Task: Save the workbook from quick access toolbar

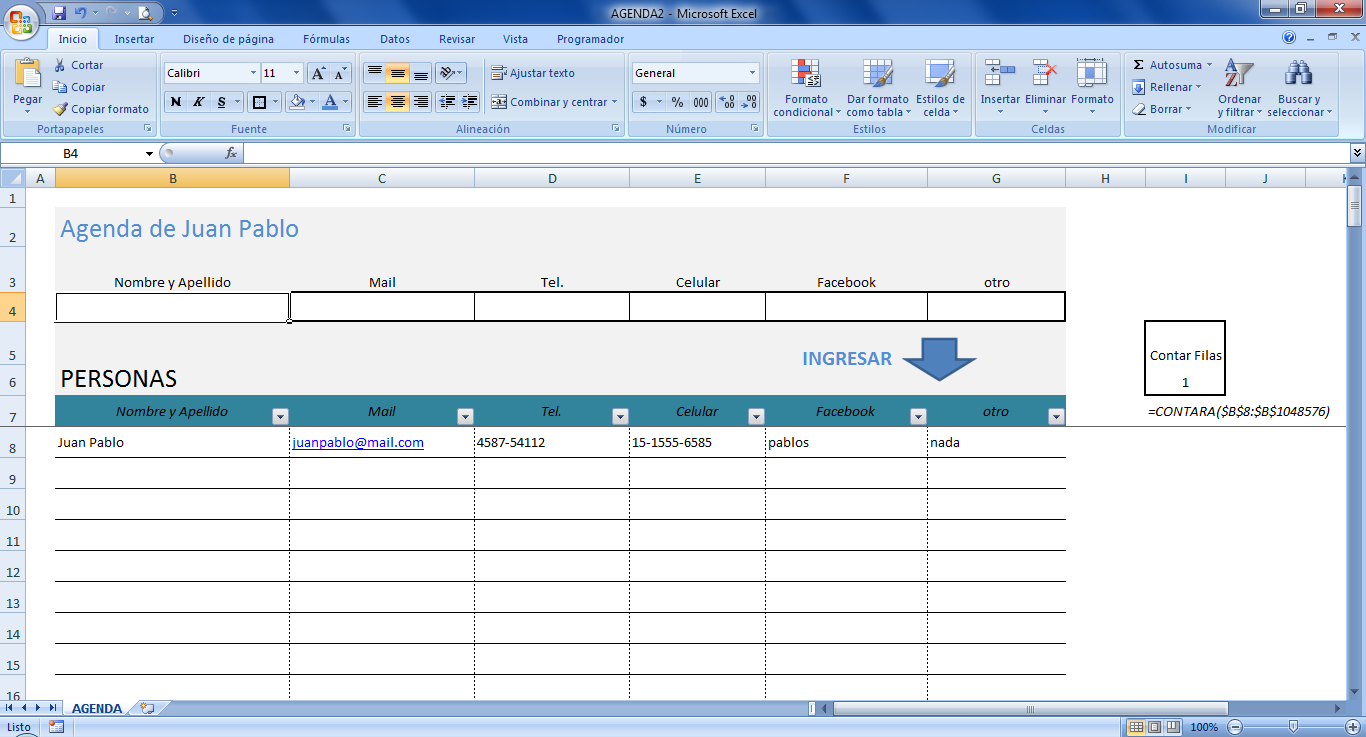Action: tap(59, 13)
